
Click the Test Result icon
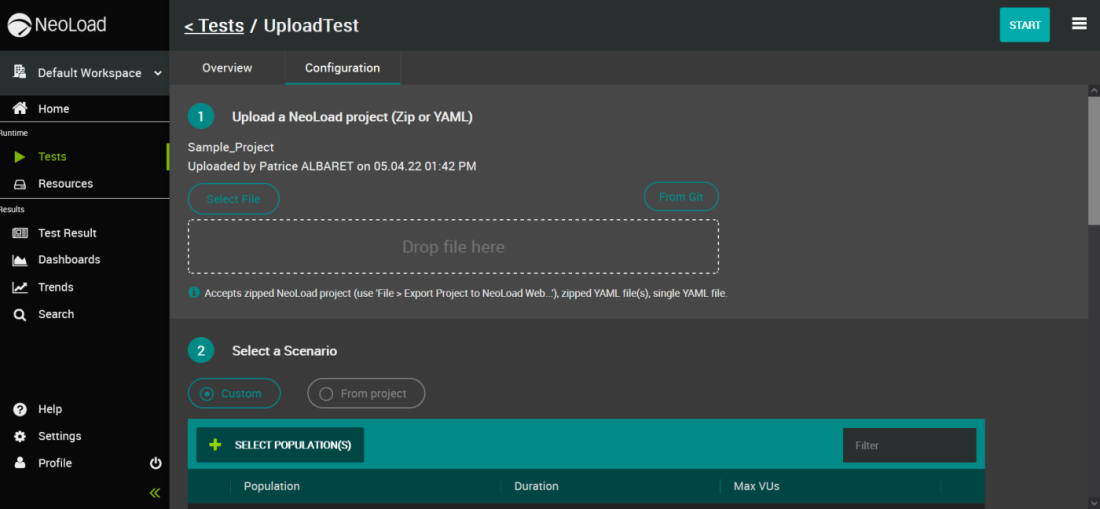19,233
